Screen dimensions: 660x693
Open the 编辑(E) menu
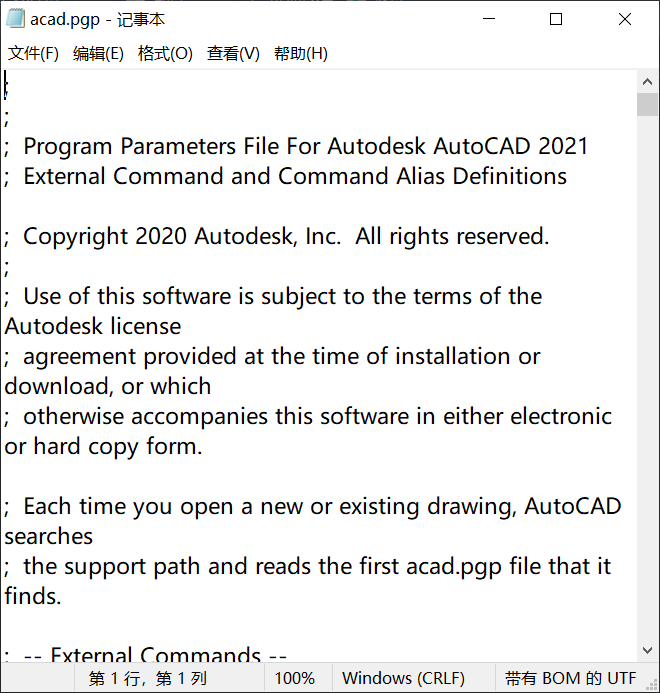click(98, 53)
